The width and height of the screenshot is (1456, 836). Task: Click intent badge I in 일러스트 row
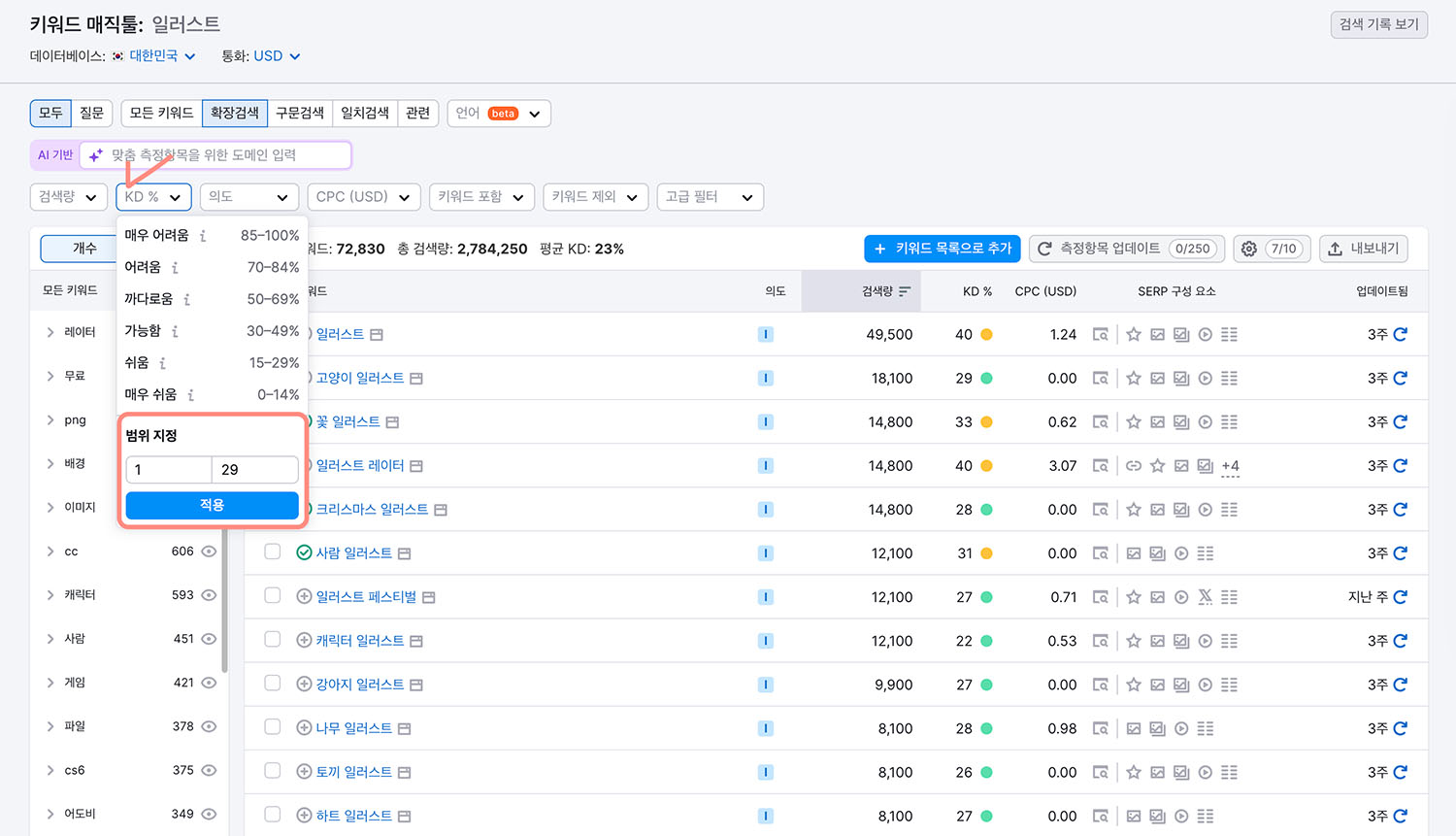[766, 334]
